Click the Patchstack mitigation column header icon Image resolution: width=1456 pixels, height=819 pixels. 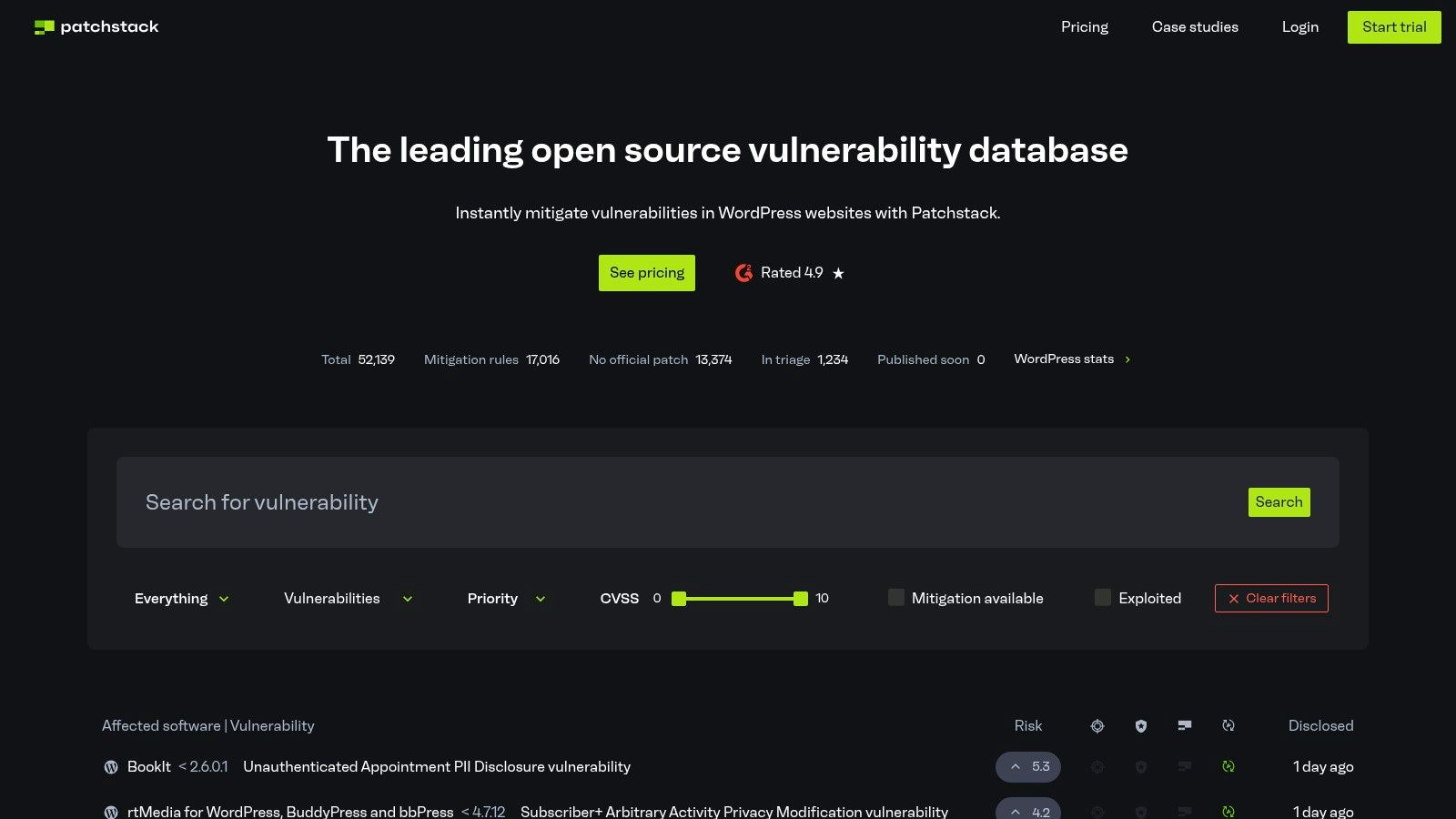point(1185,726)
